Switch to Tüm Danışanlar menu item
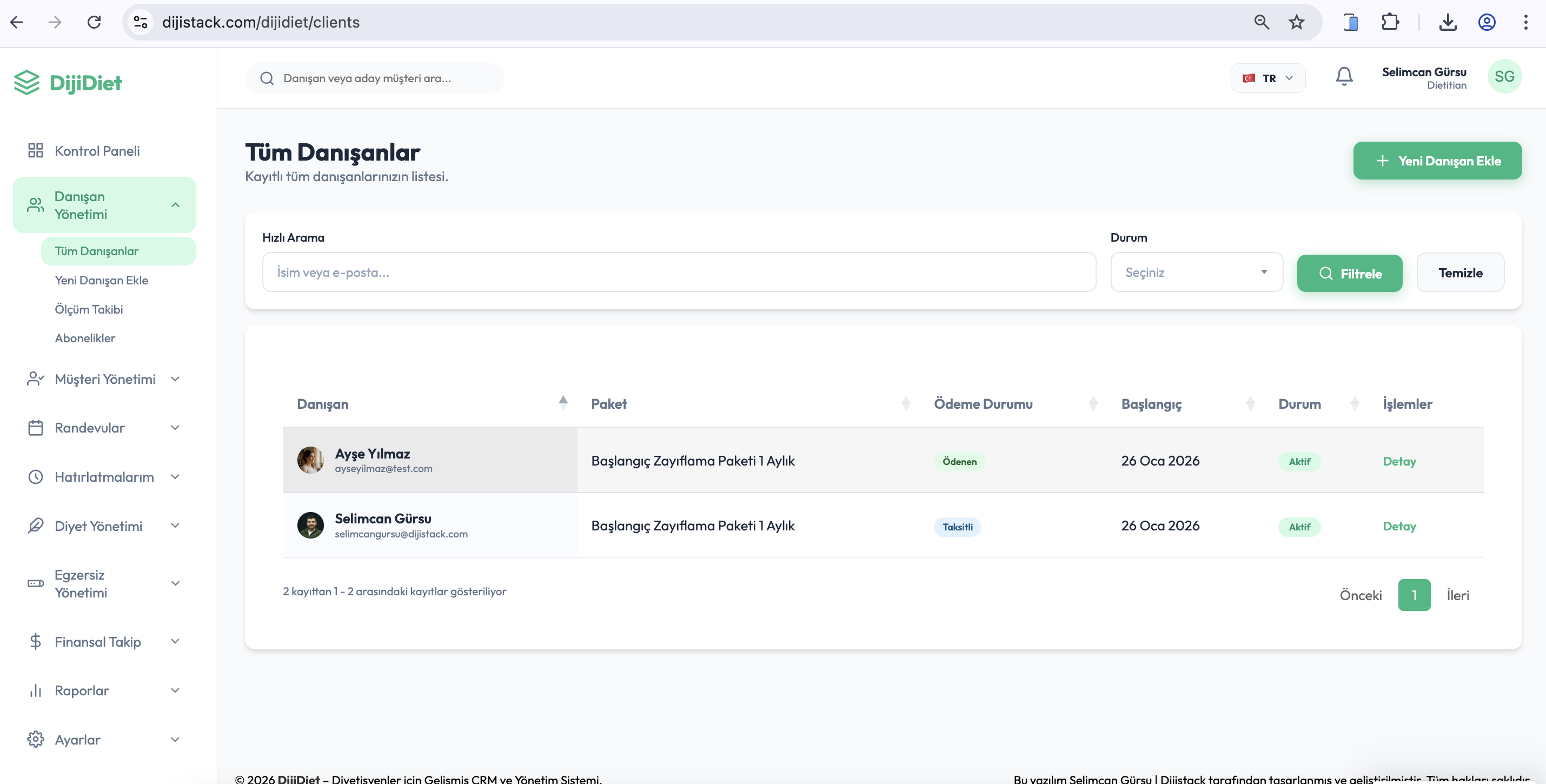This screenshot has width=1546, height=784. (97, 251)
